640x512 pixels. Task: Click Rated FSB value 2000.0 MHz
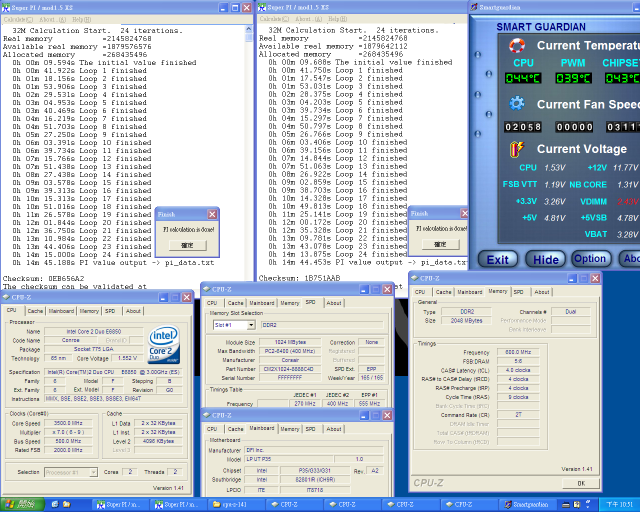point(68,450)
